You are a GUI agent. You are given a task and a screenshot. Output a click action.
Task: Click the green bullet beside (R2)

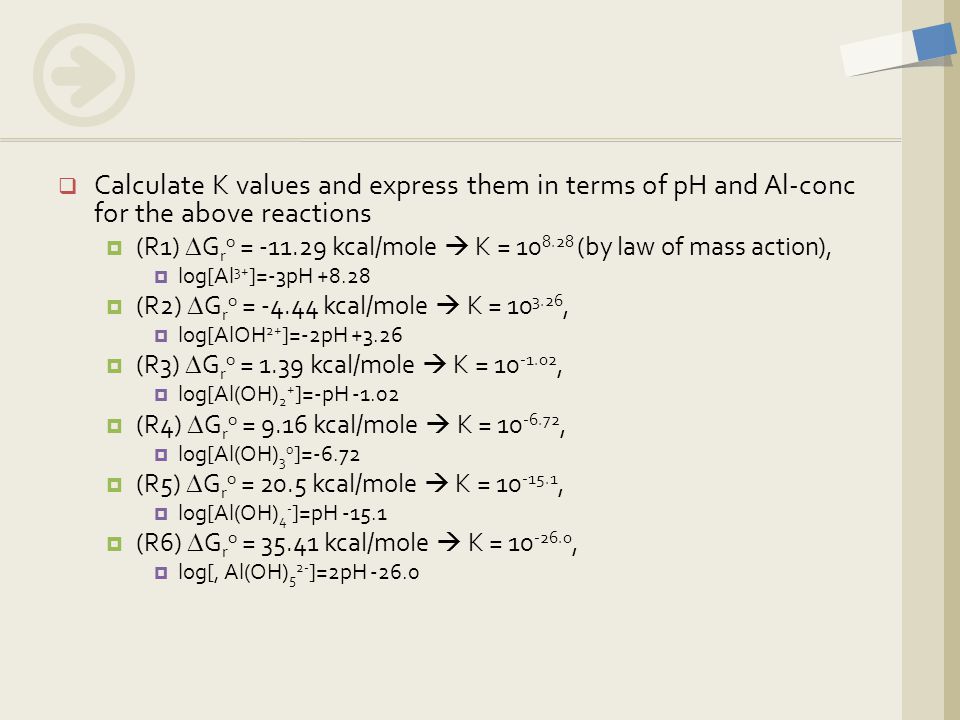click(114, 307)
